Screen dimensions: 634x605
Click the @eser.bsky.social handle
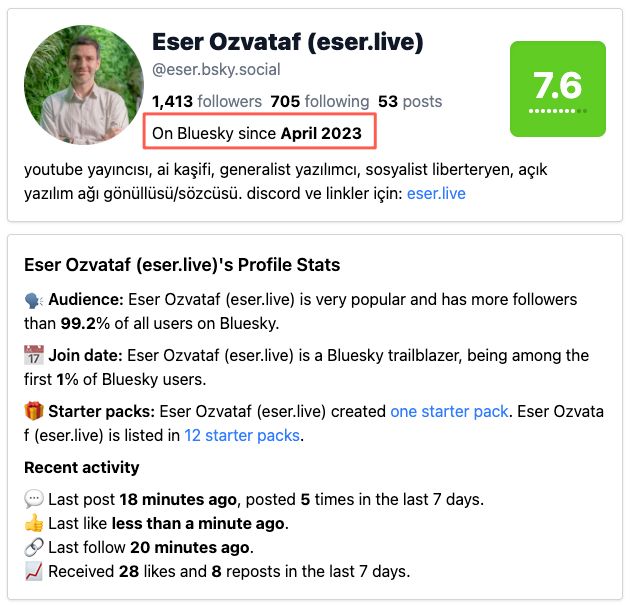216,70
